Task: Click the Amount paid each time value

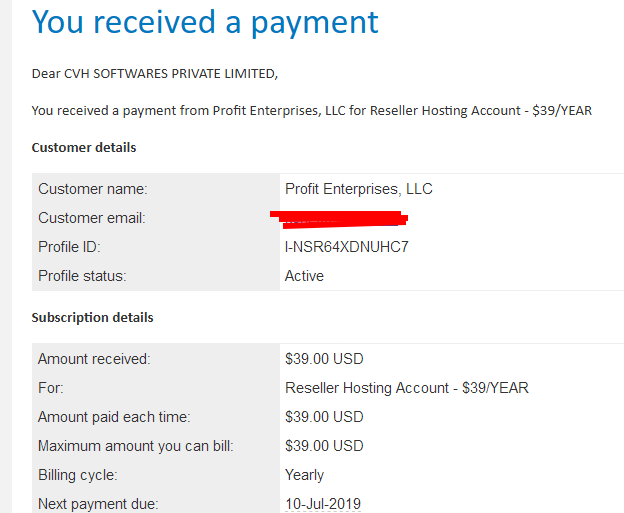Action: click(x=324, y=417)
